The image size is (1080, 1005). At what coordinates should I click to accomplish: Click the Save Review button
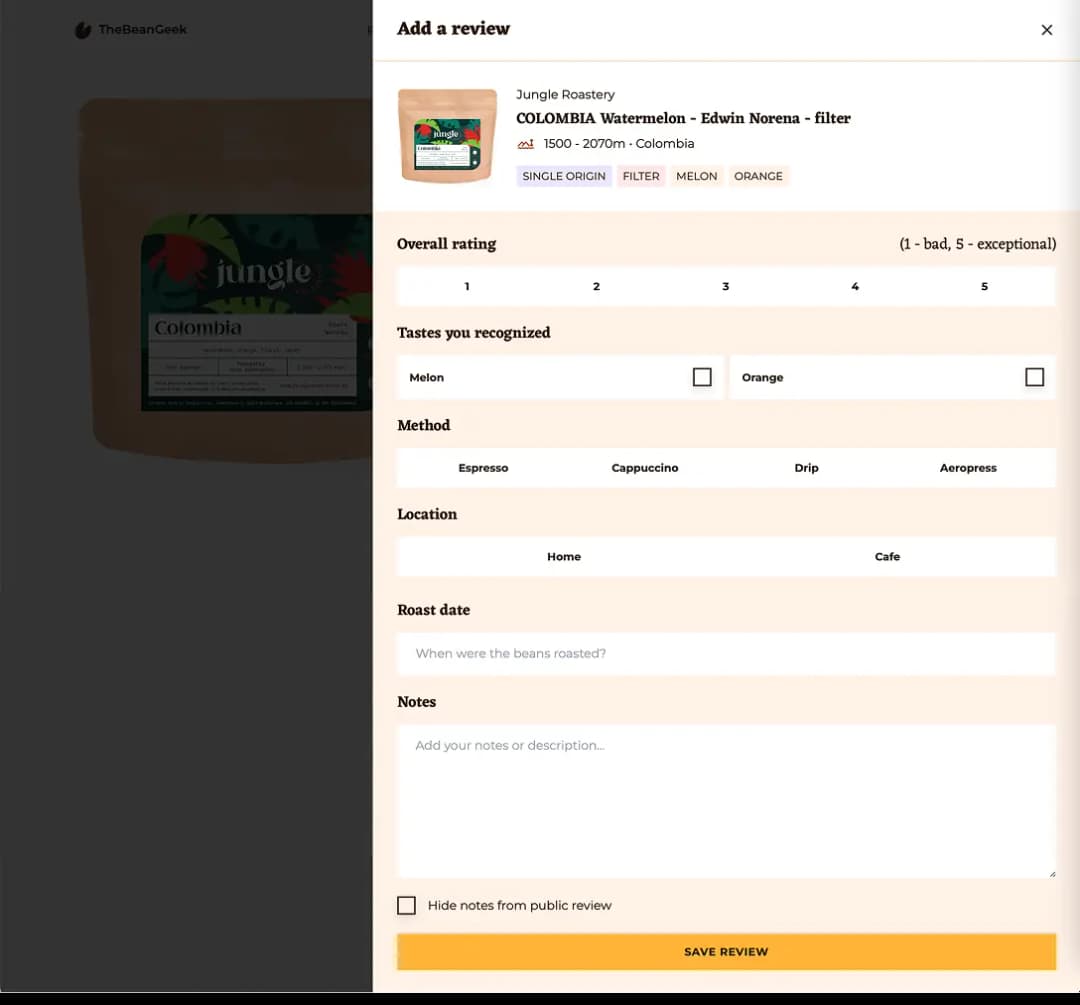click(x=726, y=952)
